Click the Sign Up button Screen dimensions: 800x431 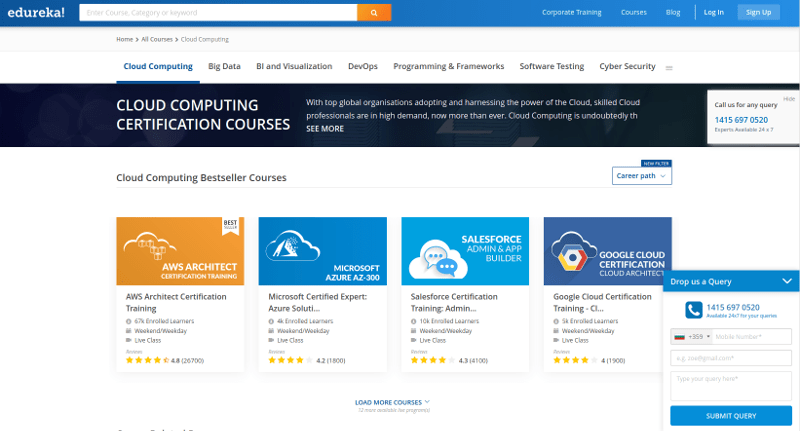[x=758, y=12]
